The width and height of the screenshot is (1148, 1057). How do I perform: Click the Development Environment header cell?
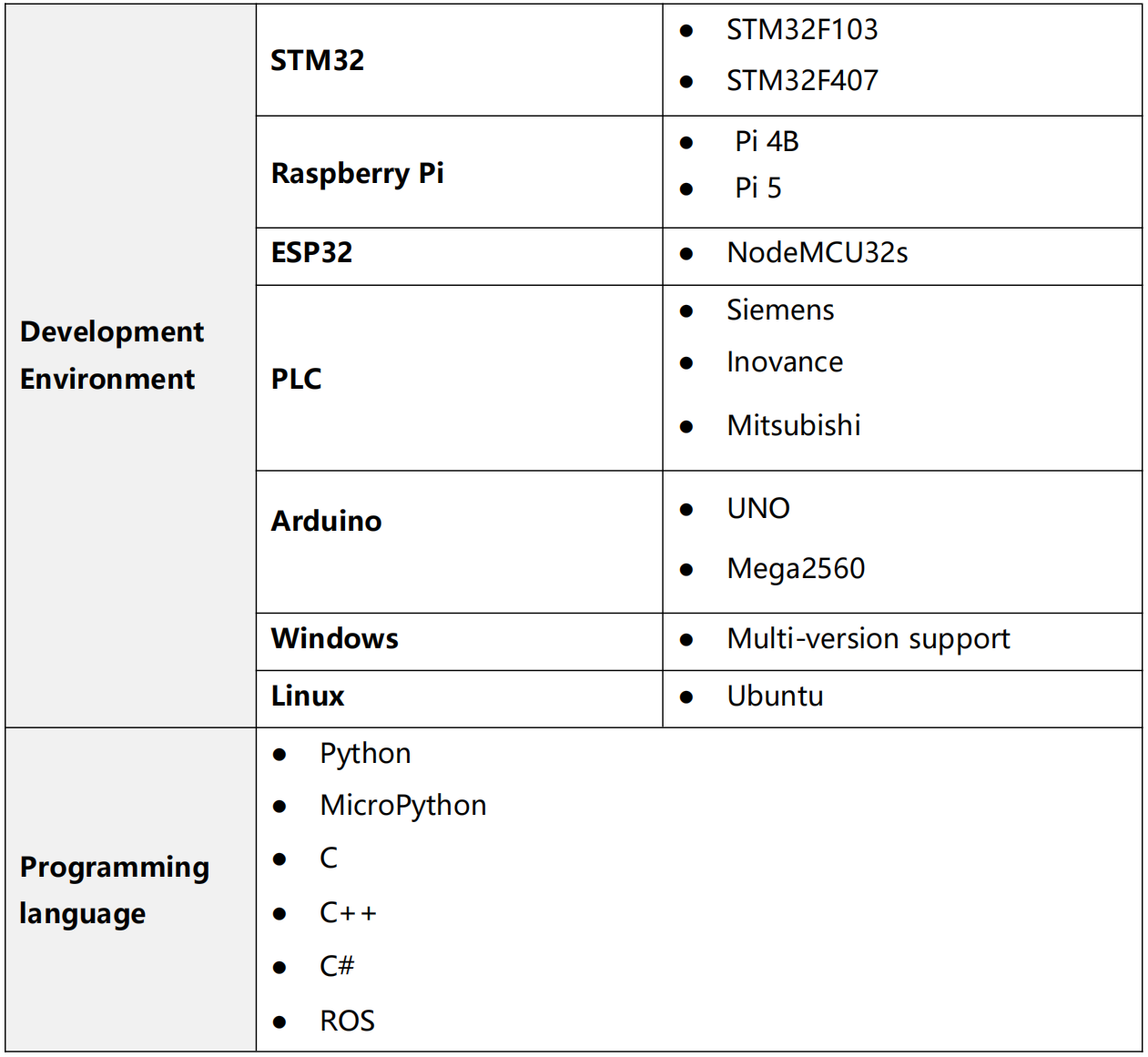coord(111,355)
